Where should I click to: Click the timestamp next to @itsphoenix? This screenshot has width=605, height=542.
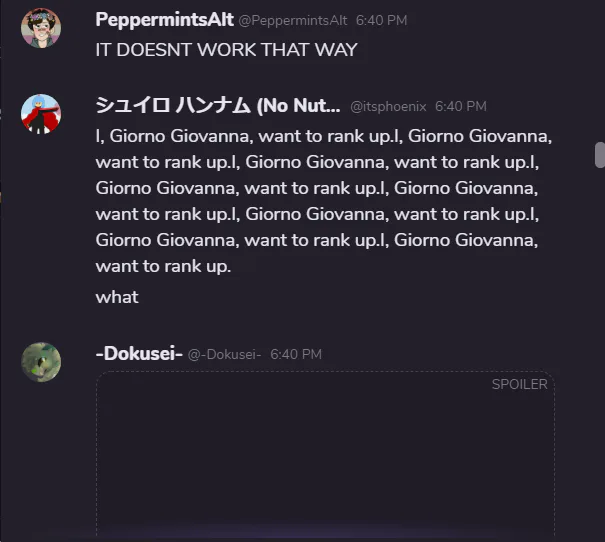coord(461,106)
